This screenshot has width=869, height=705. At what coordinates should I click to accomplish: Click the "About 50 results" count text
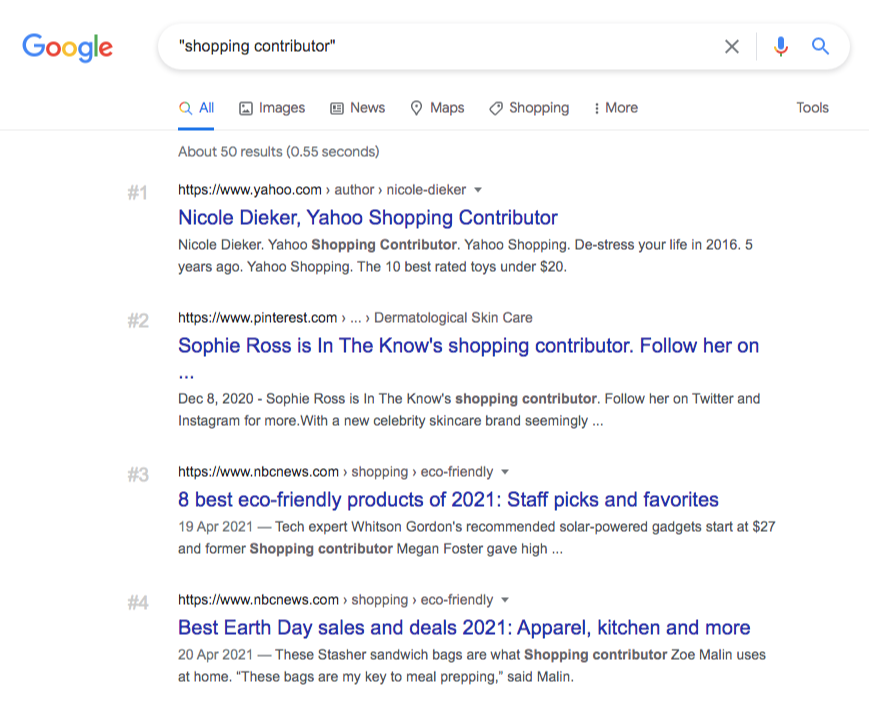tap(279, 152)
